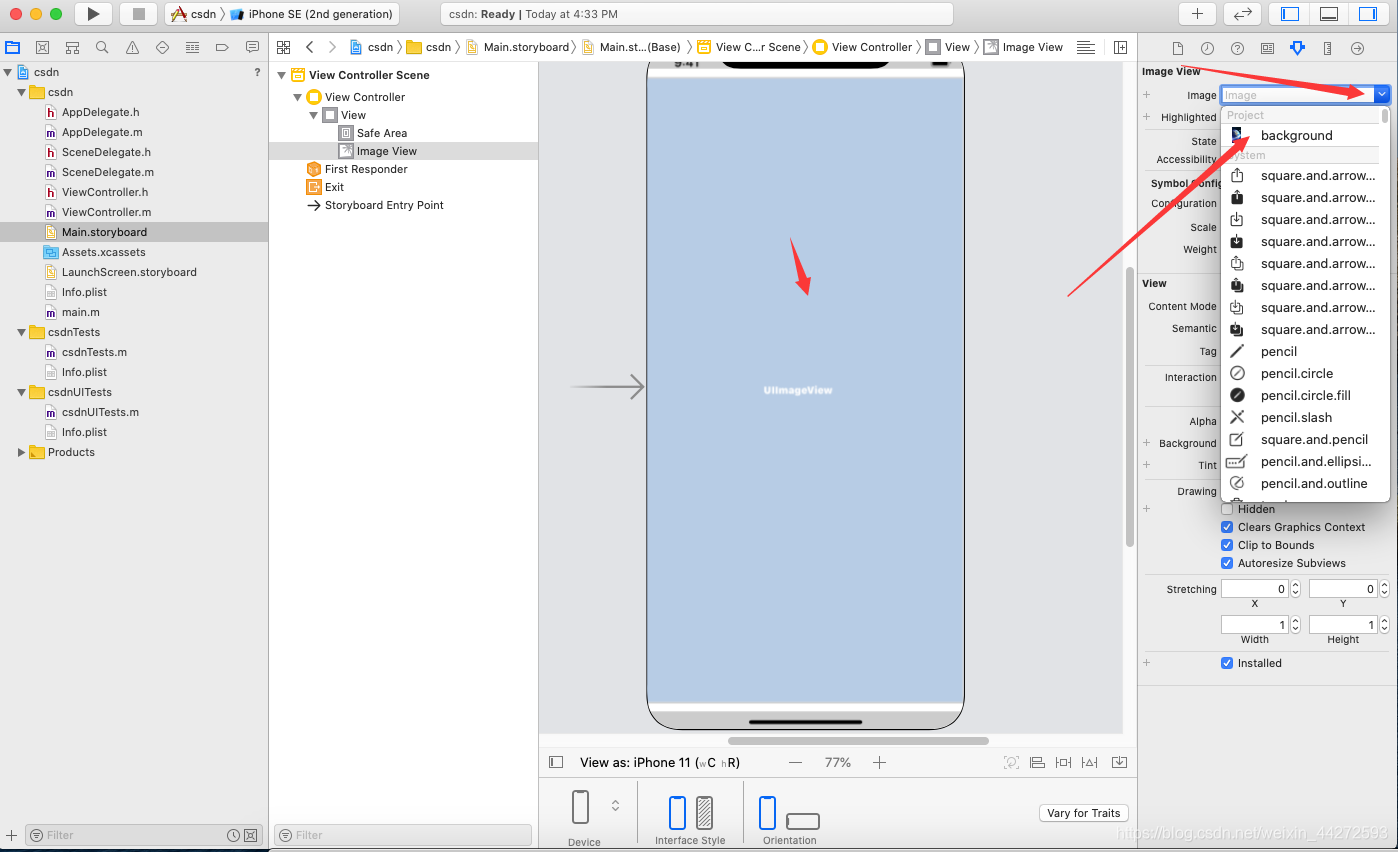Enable the Hidden checkbox

coord(1227,509)
